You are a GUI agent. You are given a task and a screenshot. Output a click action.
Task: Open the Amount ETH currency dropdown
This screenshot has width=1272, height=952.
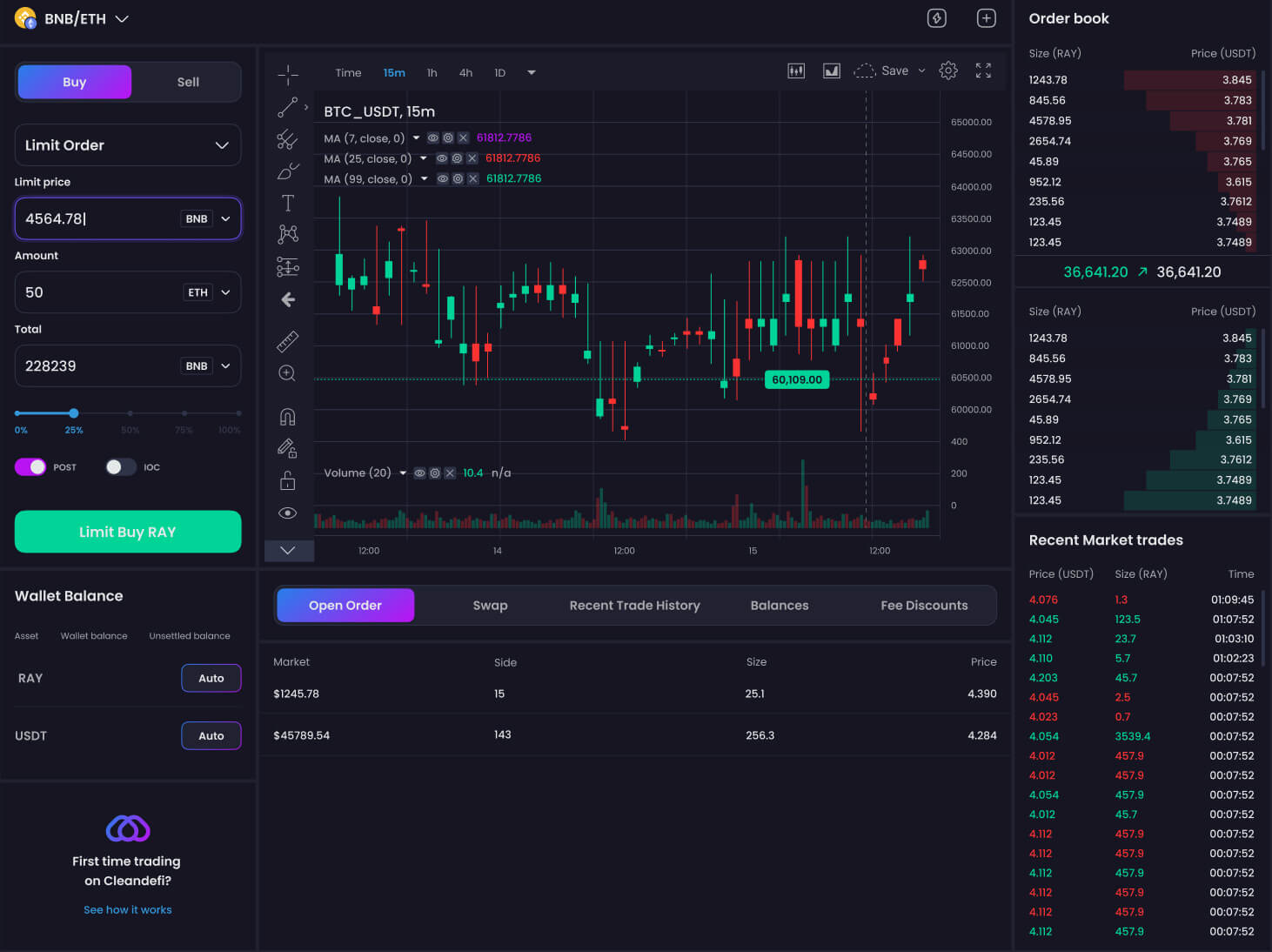(209, 292)
